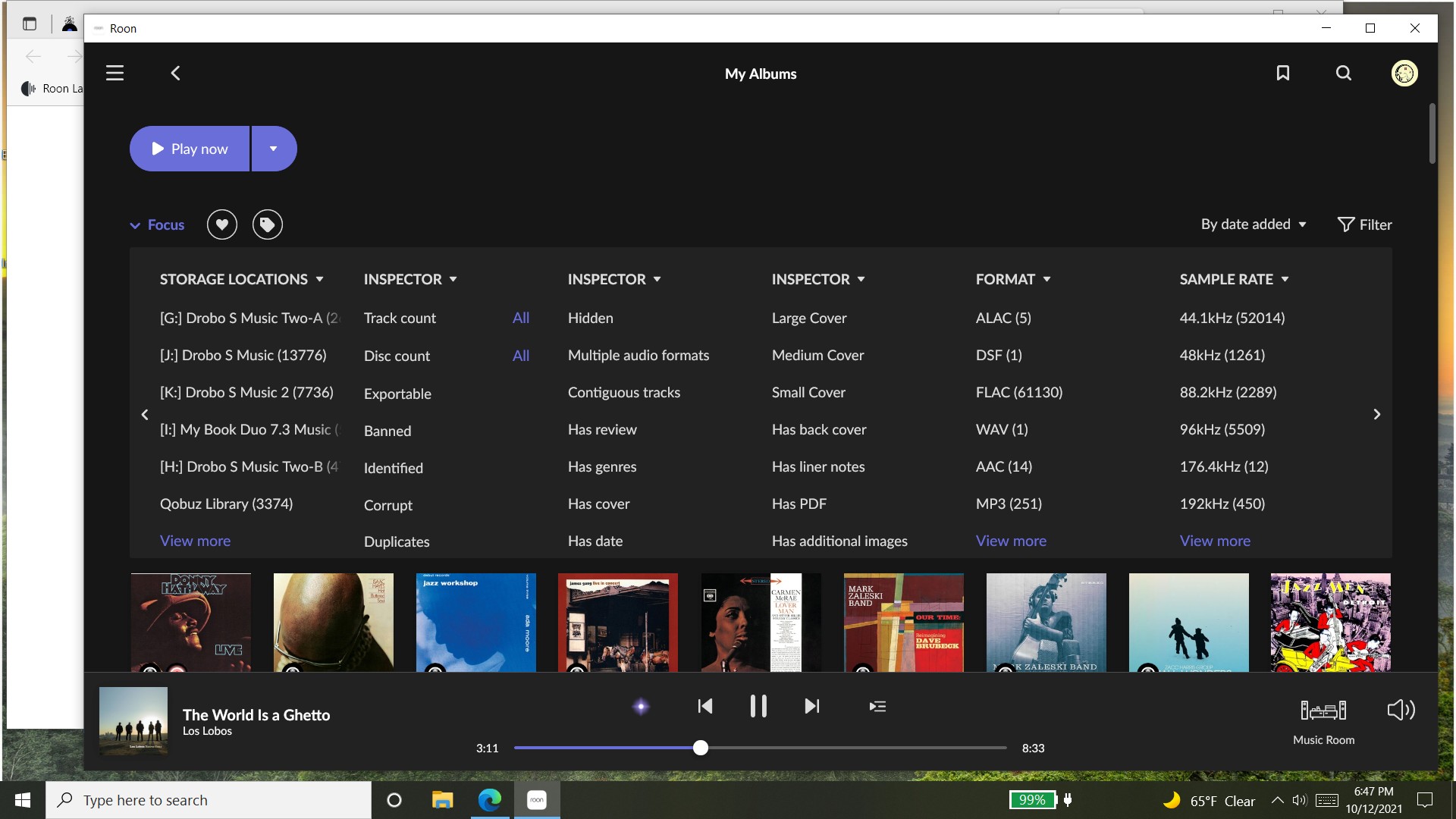Open the volume speaker control
The width and height of the screenshot is (1456, 819).
click(1401, 710)
